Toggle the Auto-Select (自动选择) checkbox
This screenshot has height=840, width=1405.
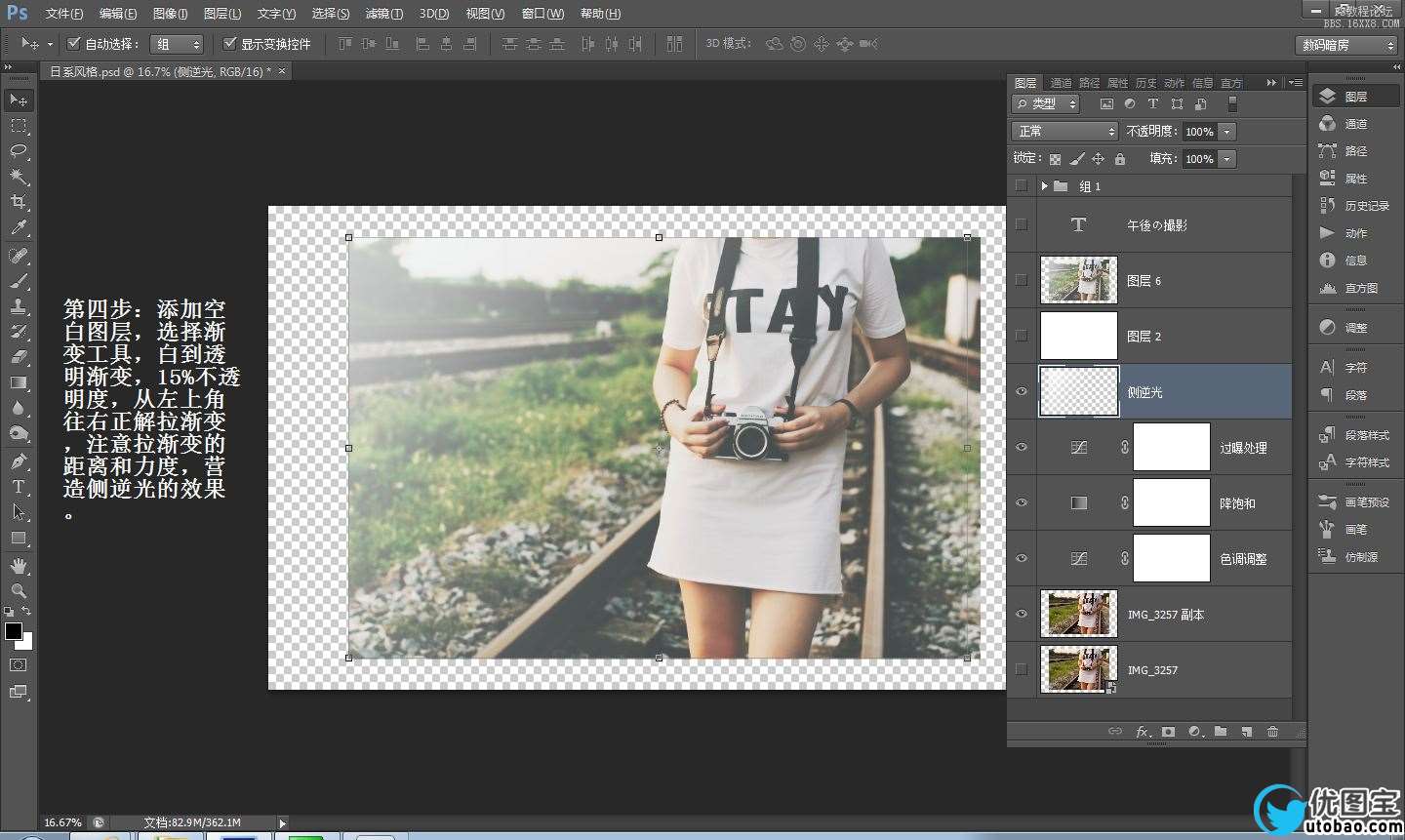pos(73,44)
